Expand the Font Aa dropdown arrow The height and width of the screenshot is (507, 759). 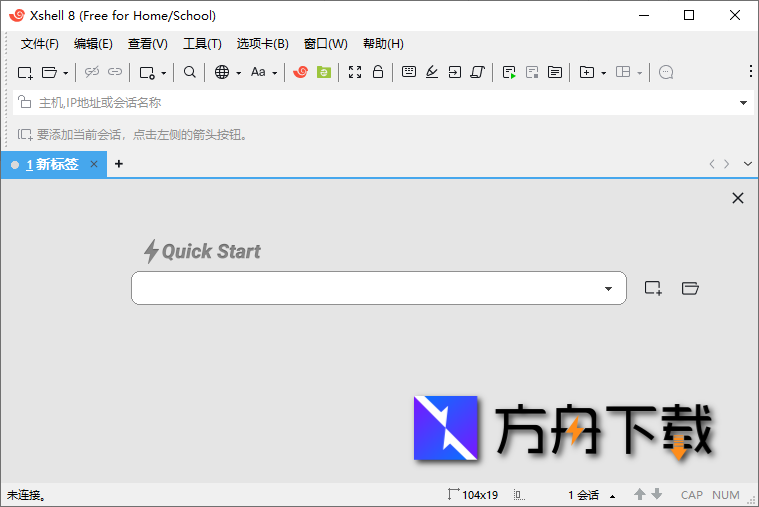(x=274, y=73)
